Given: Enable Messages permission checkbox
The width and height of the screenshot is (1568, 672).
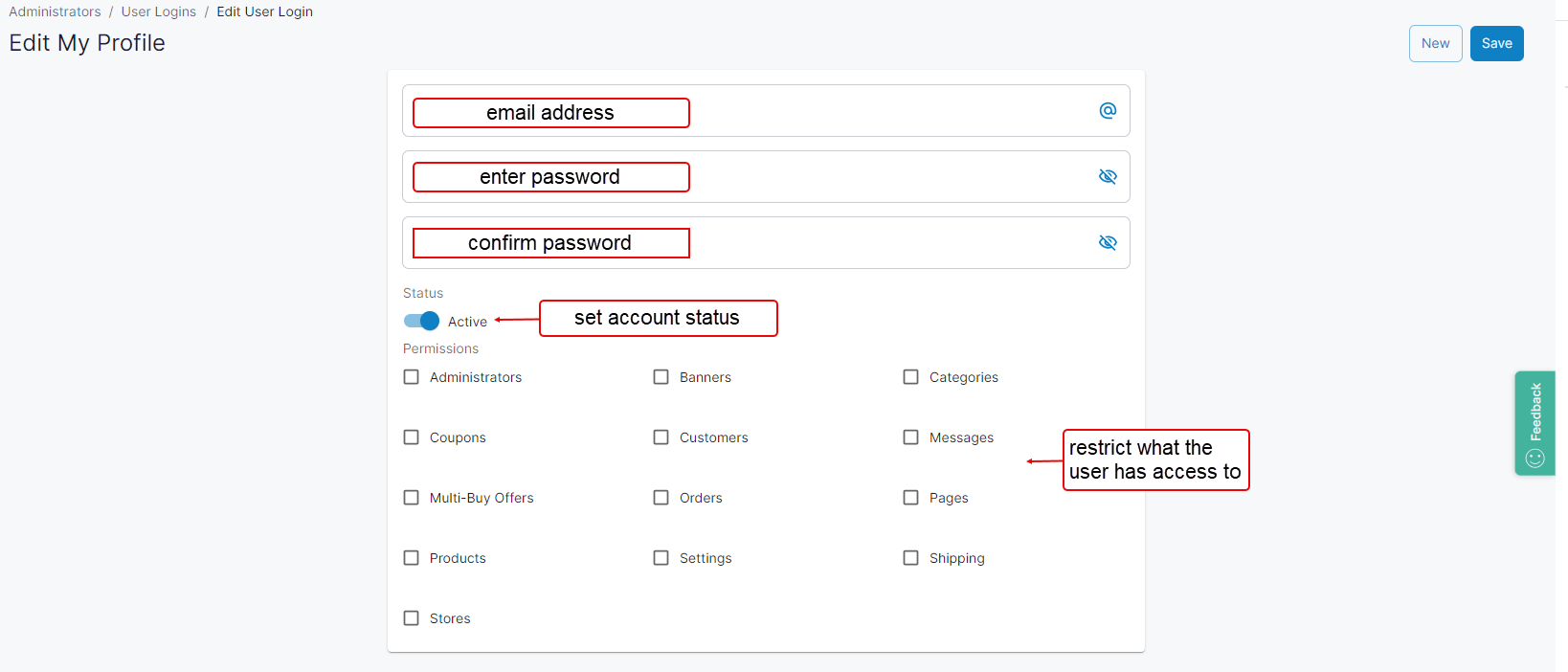Looking at the screenshot, I should pos(911,437).
